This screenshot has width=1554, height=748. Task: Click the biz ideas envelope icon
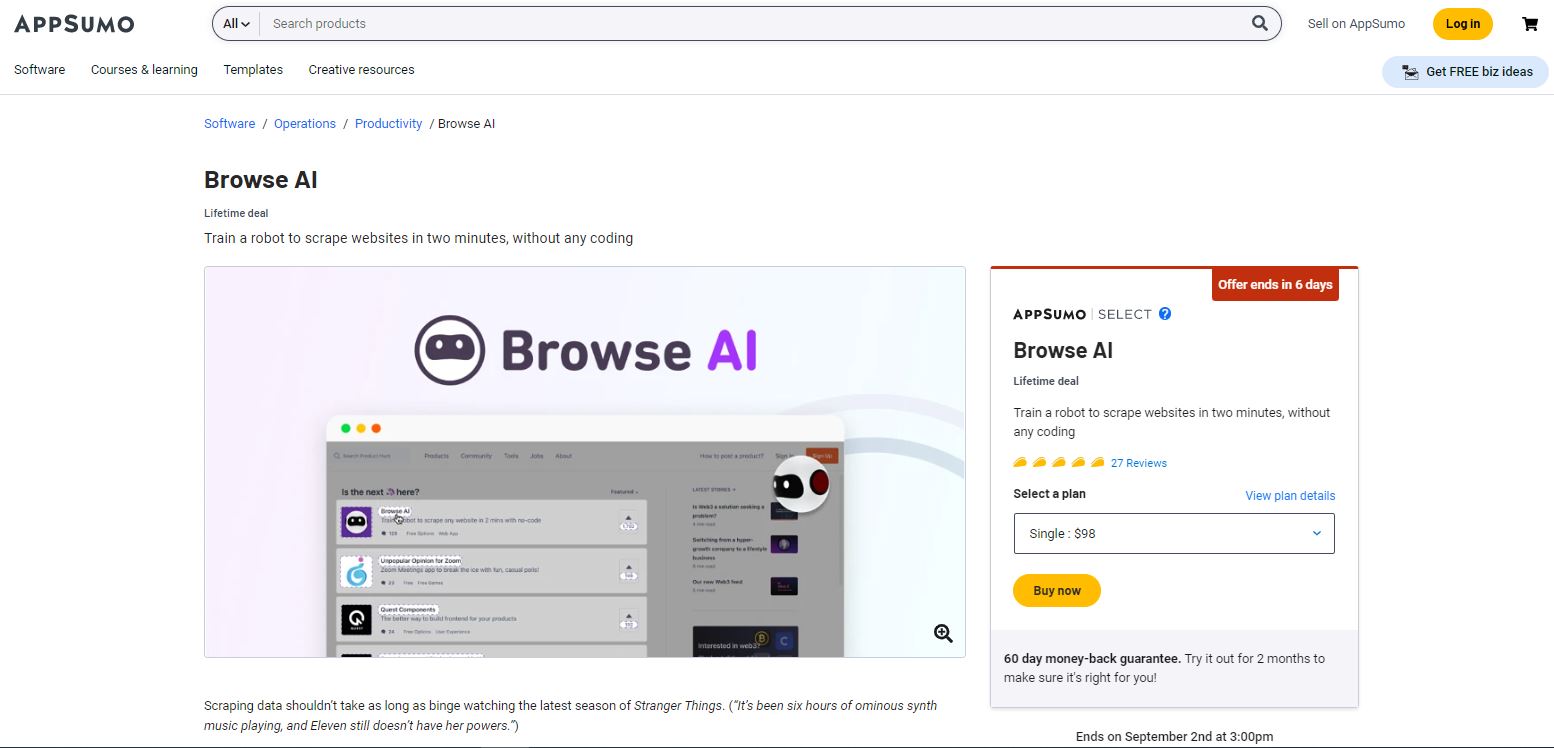(1410, 72)
